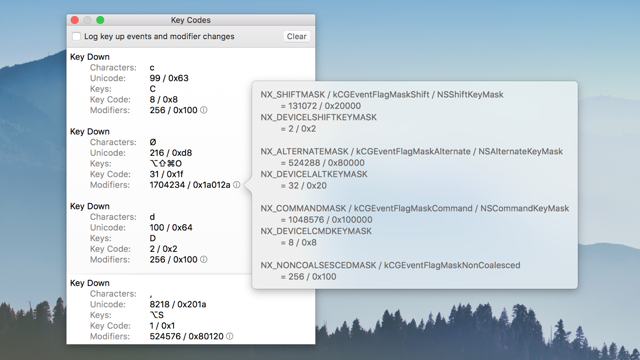The height and width of the screenshot is (360, 640).
Task: Click the Keys value ⌥⇧⌘O
Action: point(166,163)
